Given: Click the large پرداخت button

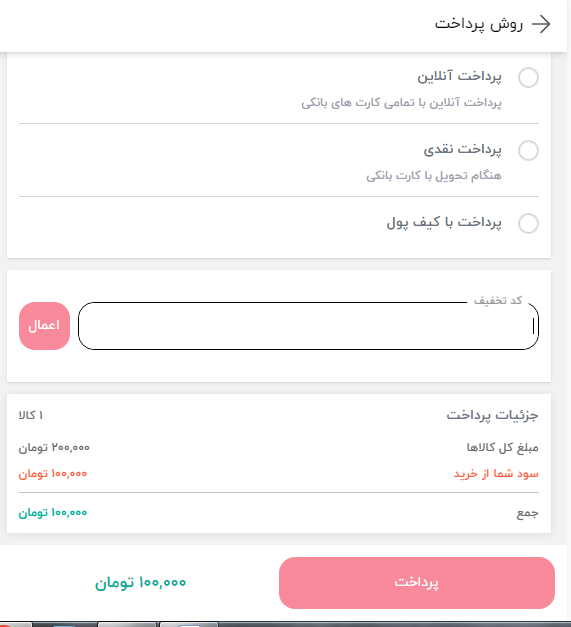Looking at the screenshot, I should tap(417, 583).
